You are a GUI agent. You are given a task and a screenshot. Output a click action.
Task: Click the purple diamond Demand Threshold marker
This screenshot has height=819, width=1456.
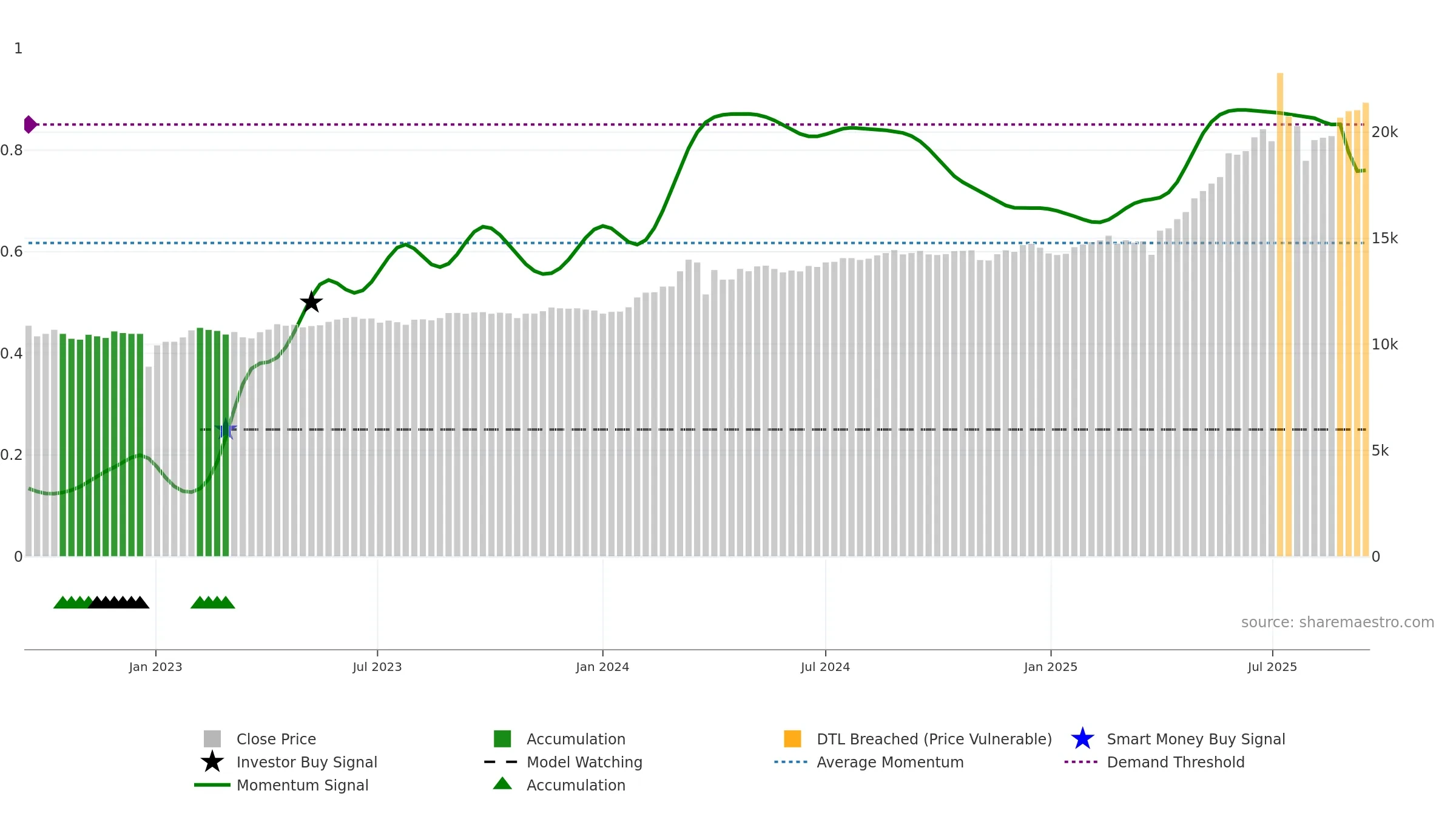pyautogui.click(x=30, y=124)
